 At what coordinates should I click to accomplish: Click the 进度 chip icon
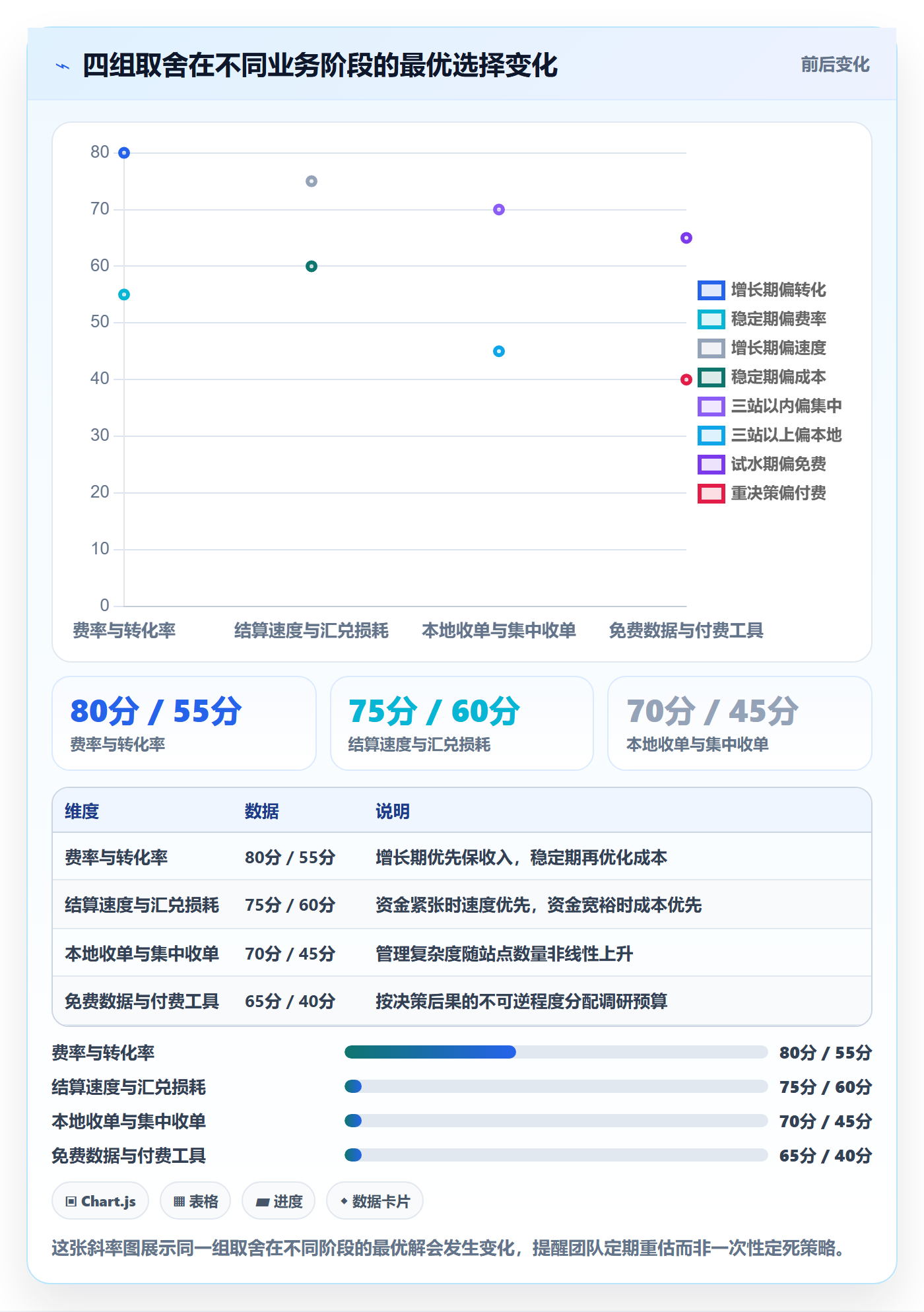tap(263, 1202)
